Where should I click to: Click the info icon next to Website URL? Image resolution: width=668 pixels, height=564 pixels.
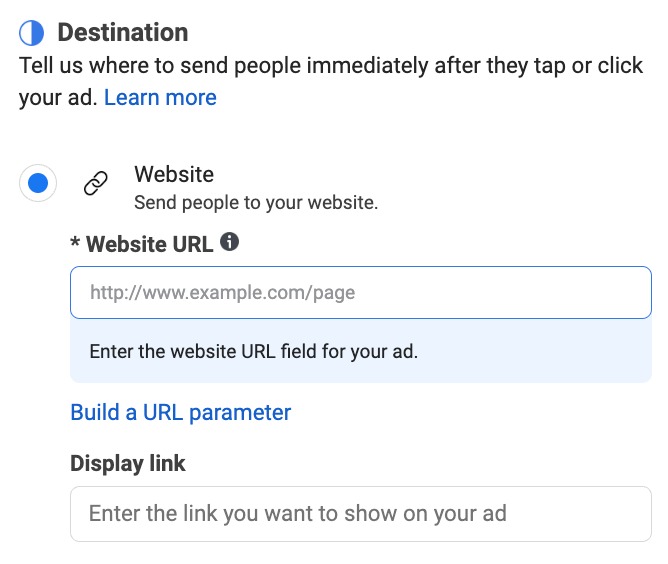tap(229, 242)
